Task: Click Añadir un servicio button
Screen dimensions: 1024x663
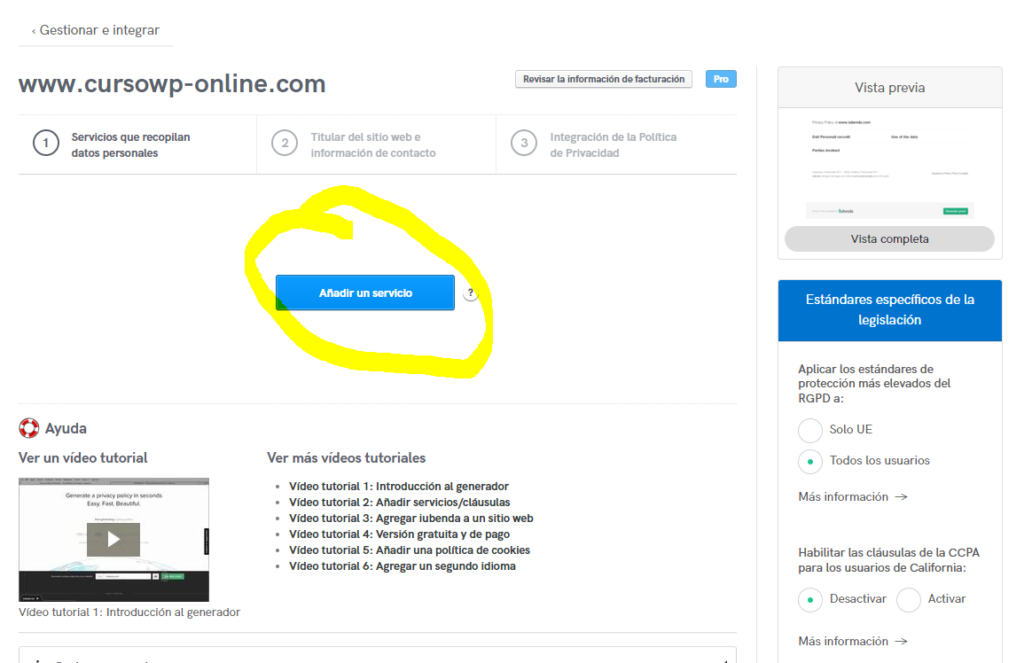Action: [x=365, y=293]
